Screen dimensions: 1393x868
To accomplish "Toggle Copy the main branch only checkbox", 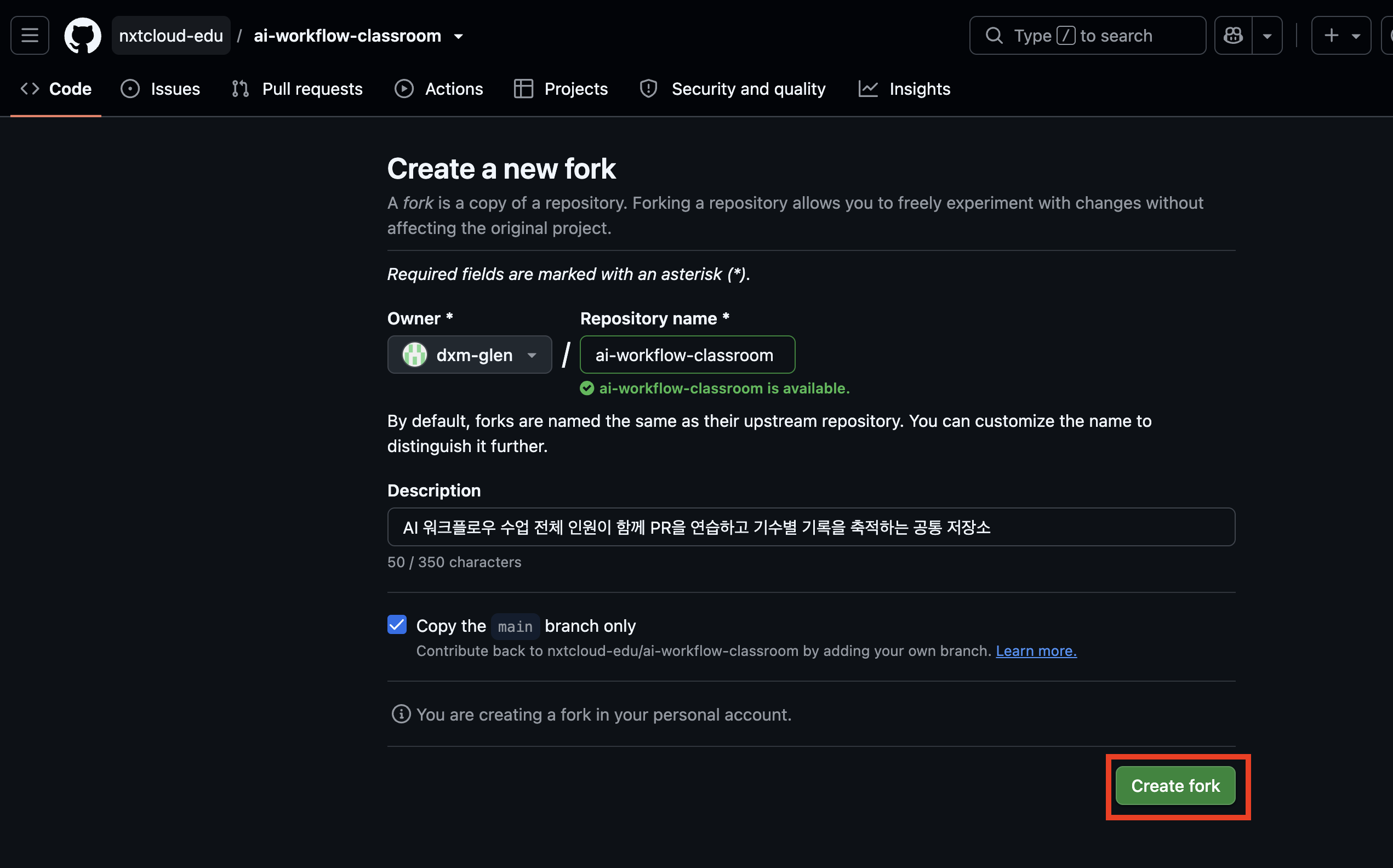I will (397, 625).
